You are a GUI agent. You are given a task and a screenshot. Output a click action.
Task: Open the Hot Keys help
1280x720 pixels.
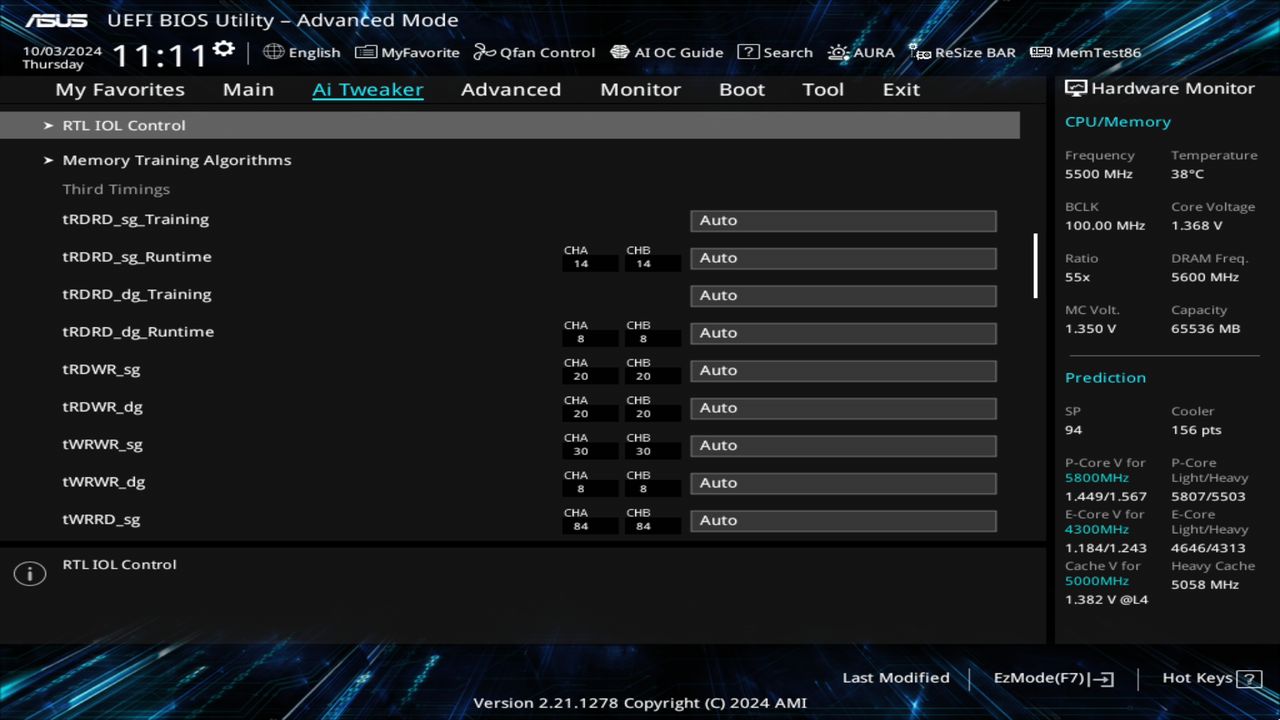(x=1210, y=677)
